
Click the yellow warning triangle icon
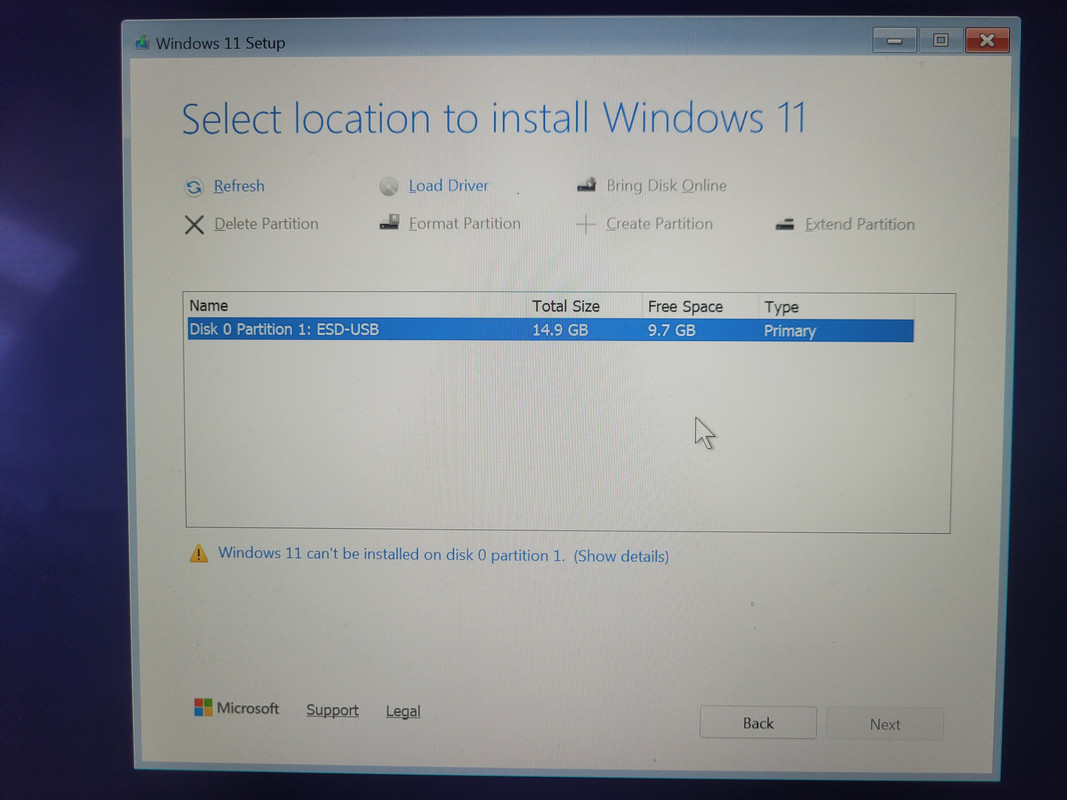pyautogui.click(x=199, y=553)
